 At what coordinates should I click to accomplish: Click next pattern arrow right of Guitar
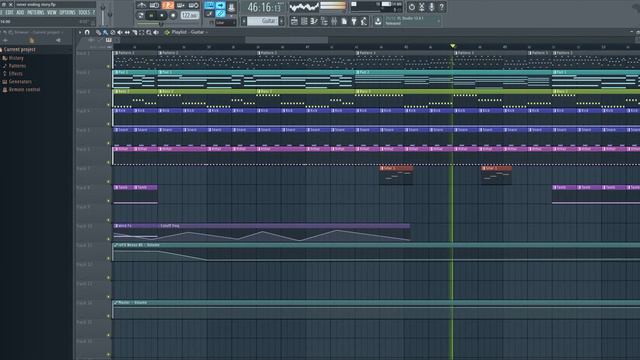point(282,21)
